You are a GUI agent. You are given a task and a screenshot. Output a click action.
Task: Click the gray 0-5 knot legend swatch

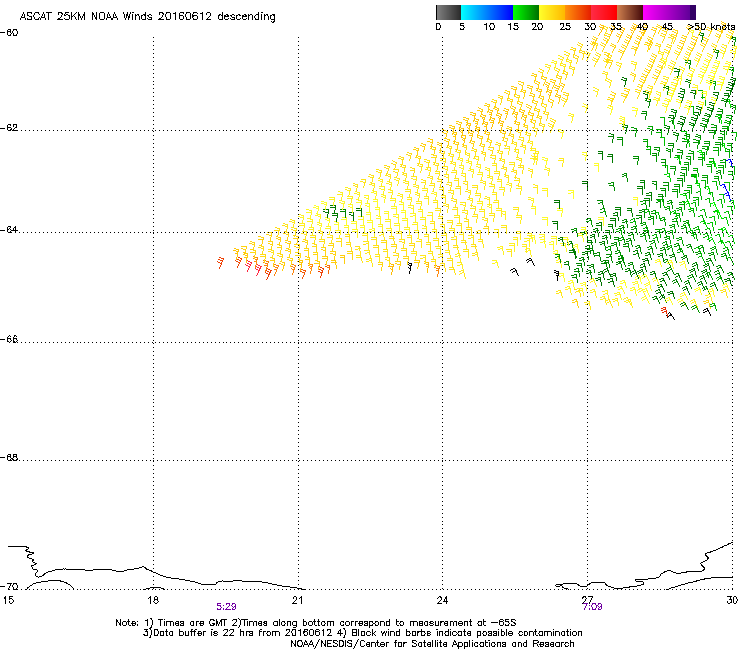[x=448, y=12]
